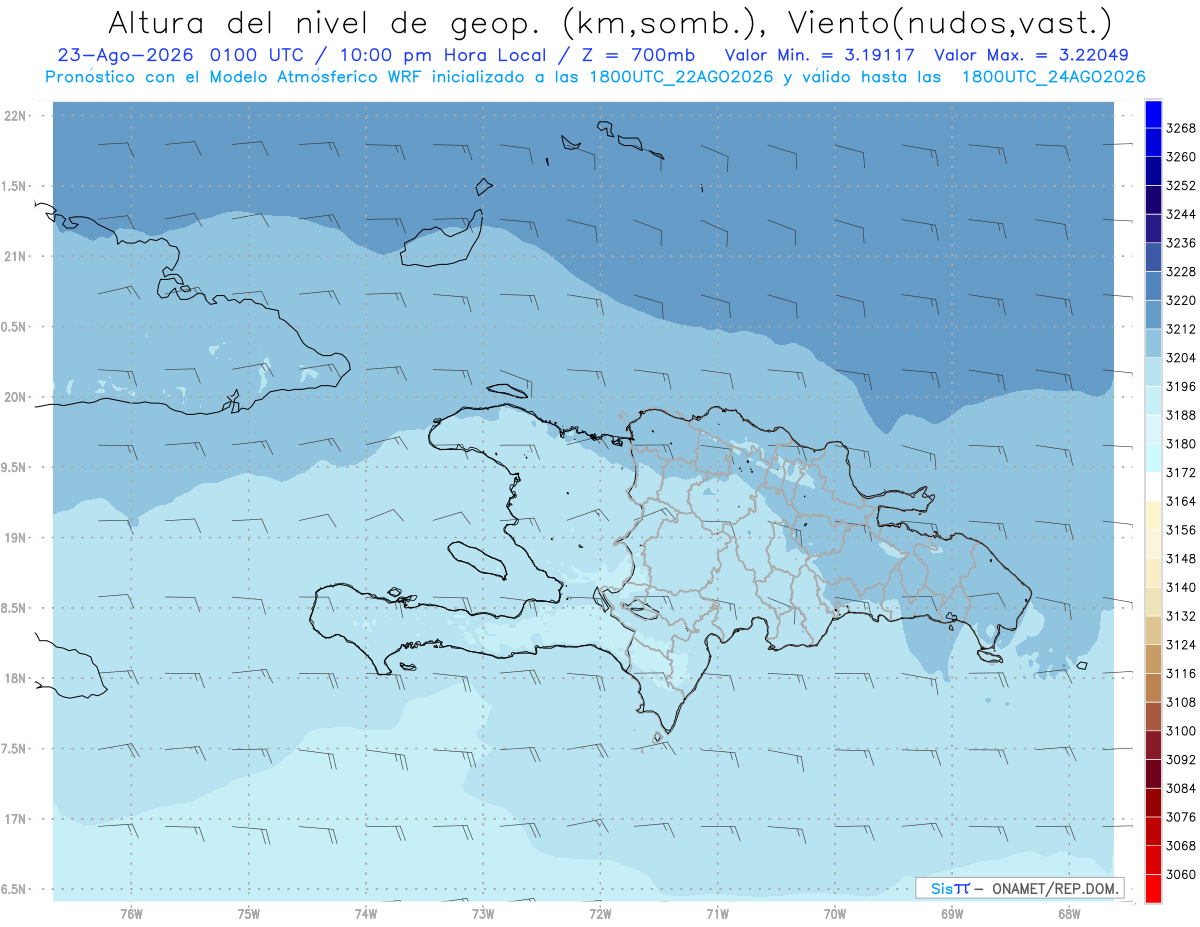This screenshot has width=1200, height=927.
Task: Click the '21N' latitude axis label
Action: 15,257
